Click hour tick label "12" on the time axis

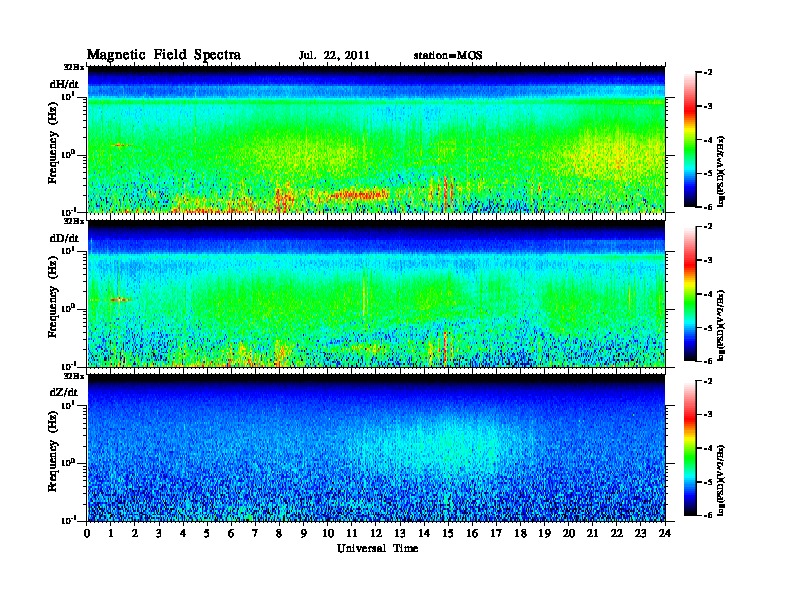click(376, 533)
